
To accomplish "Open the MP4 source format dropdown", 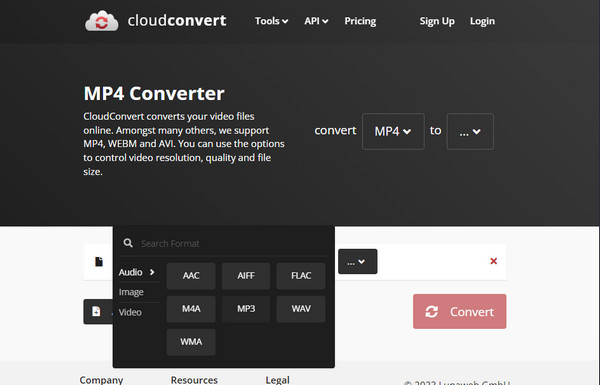I will tap(393, 131).
